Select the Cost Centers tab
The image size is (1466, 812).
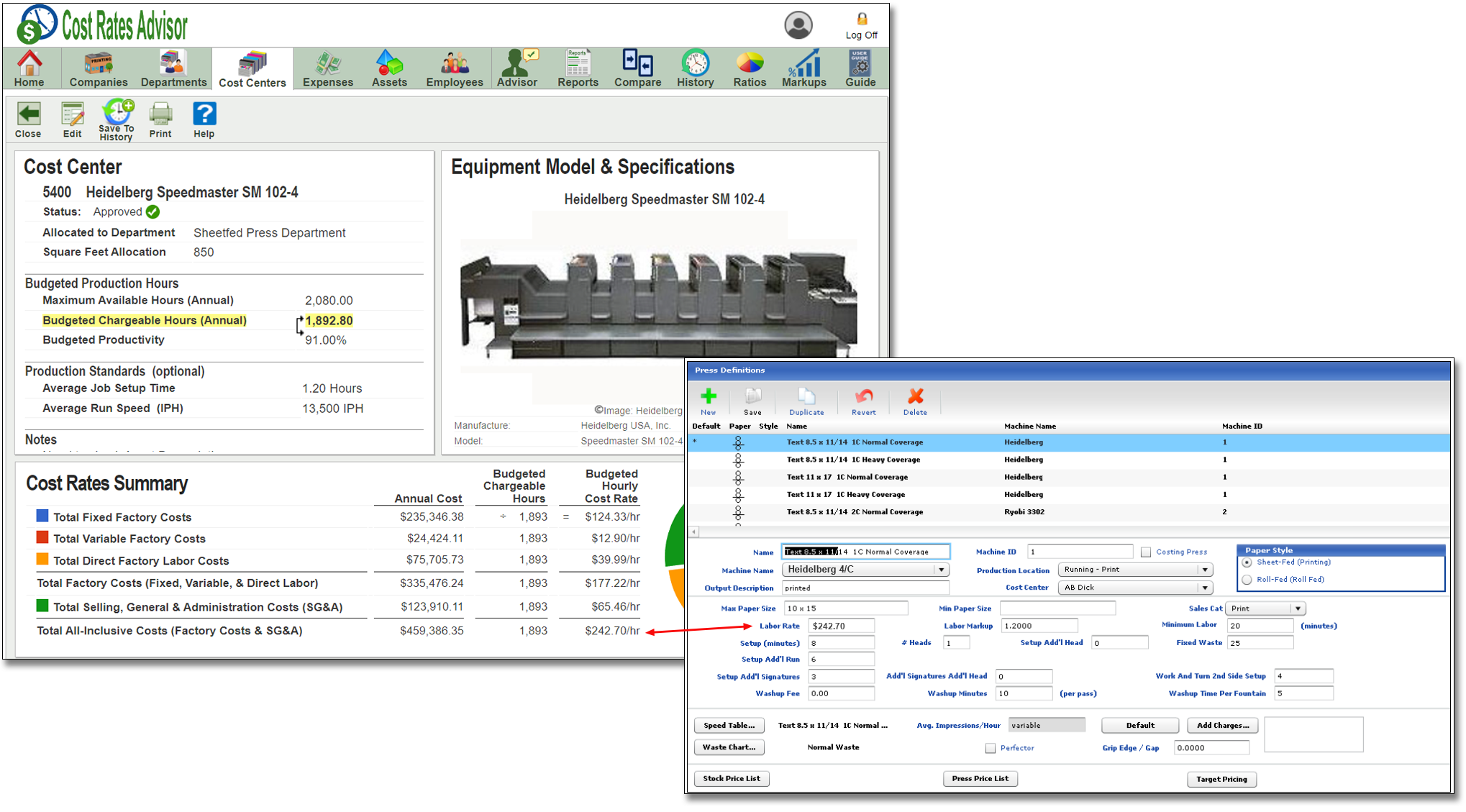pos(252,69)
